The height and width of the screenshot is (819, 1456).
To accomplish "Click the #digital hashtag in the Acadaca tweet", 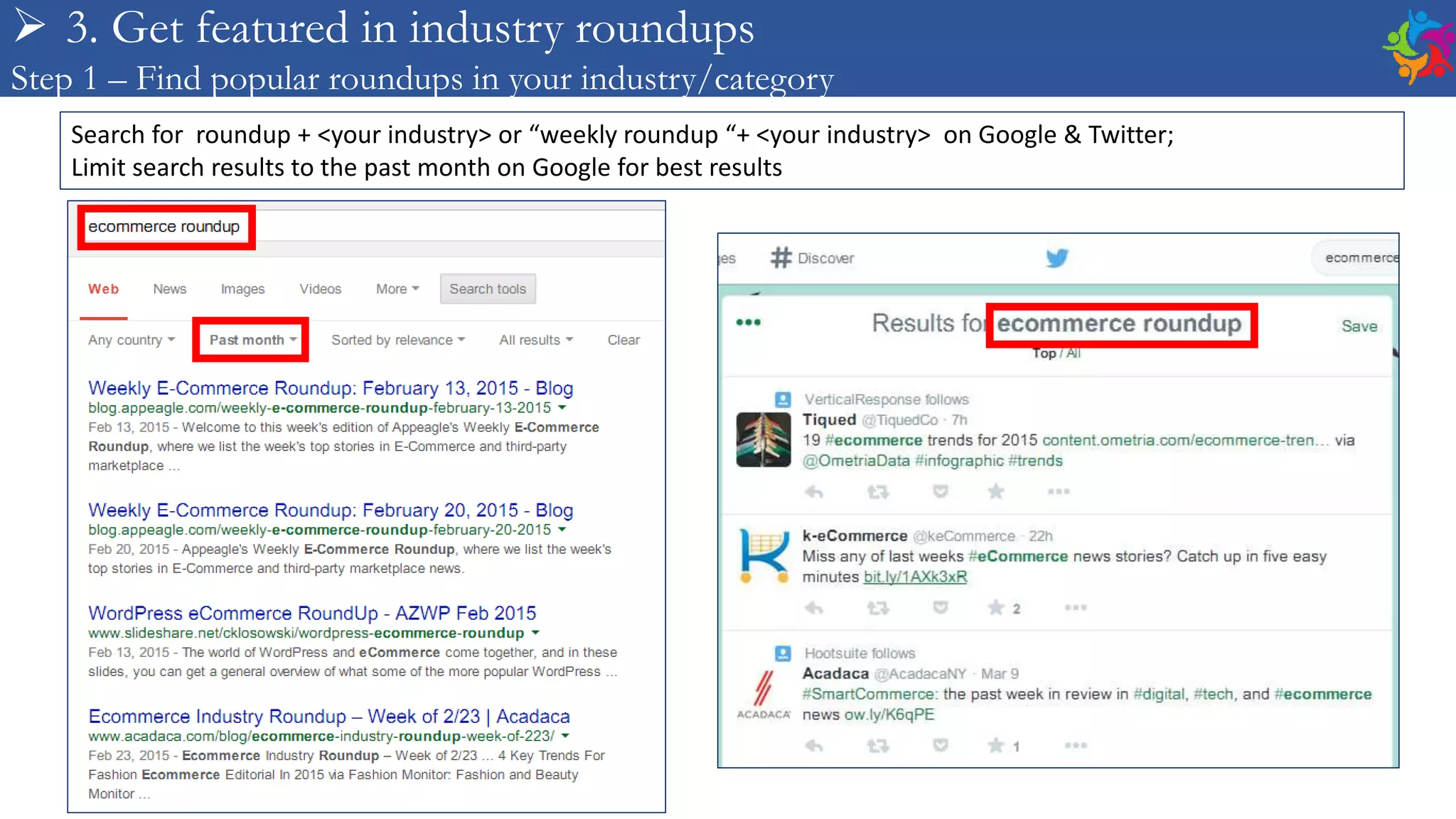I will click(x=1160, y=694).
